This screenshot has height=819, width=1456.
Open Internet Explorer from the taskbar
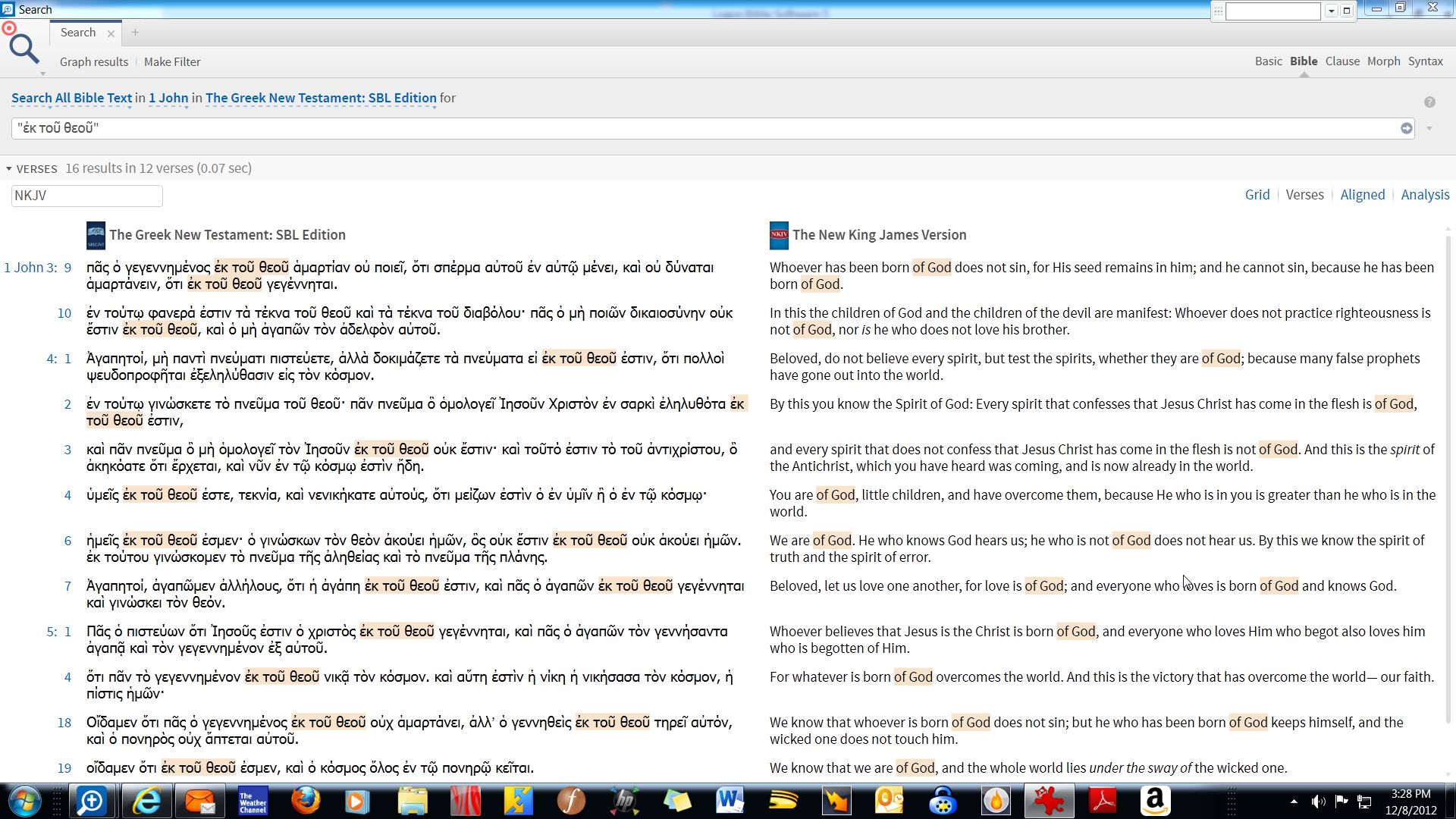click(x=147, y=801)
